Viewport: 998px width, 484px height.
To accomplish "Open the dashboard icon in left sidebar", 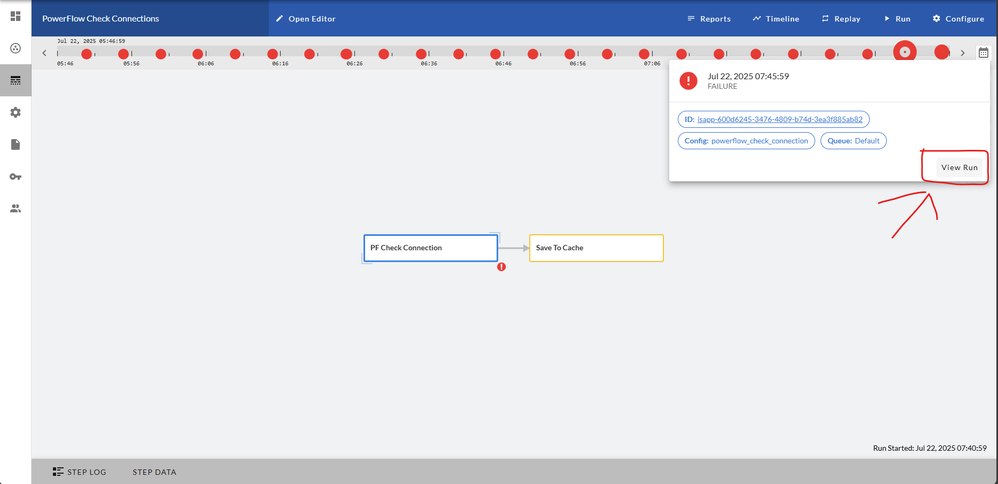I will click(x=15, y=16).
